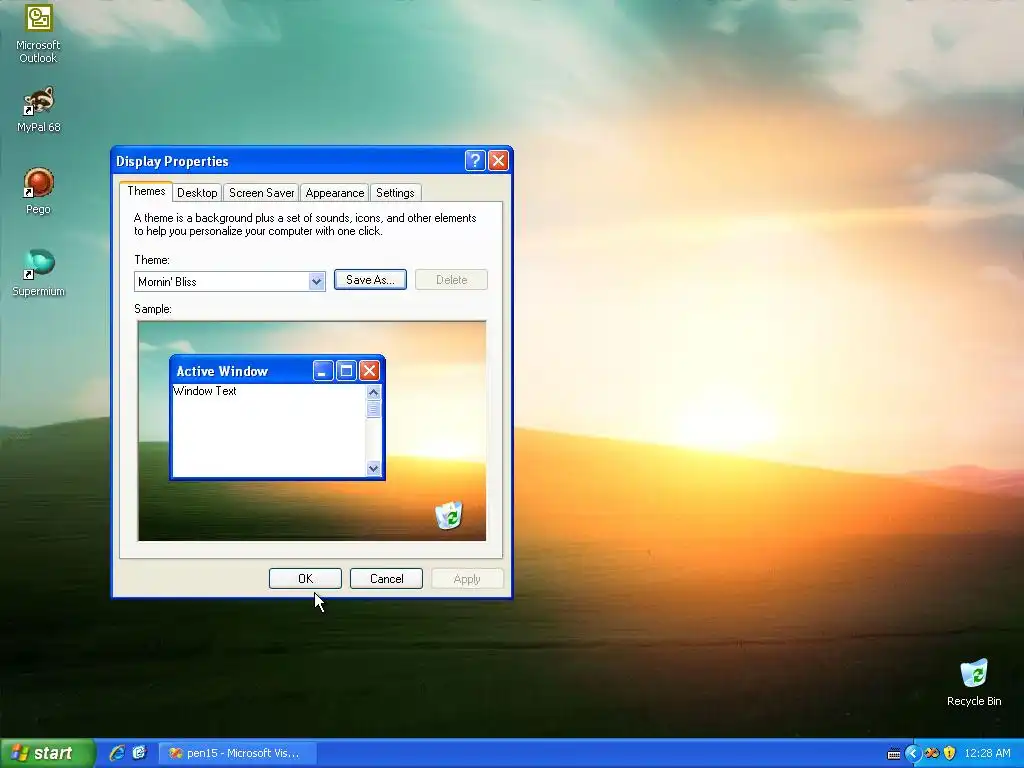This screenshot has height=768, width=1024.
Task: Switch to the Desktop tab
Action: pos(197,193)
